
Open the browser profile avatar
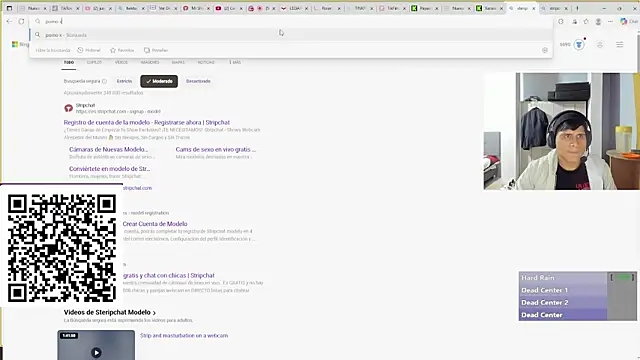[598, 22]
